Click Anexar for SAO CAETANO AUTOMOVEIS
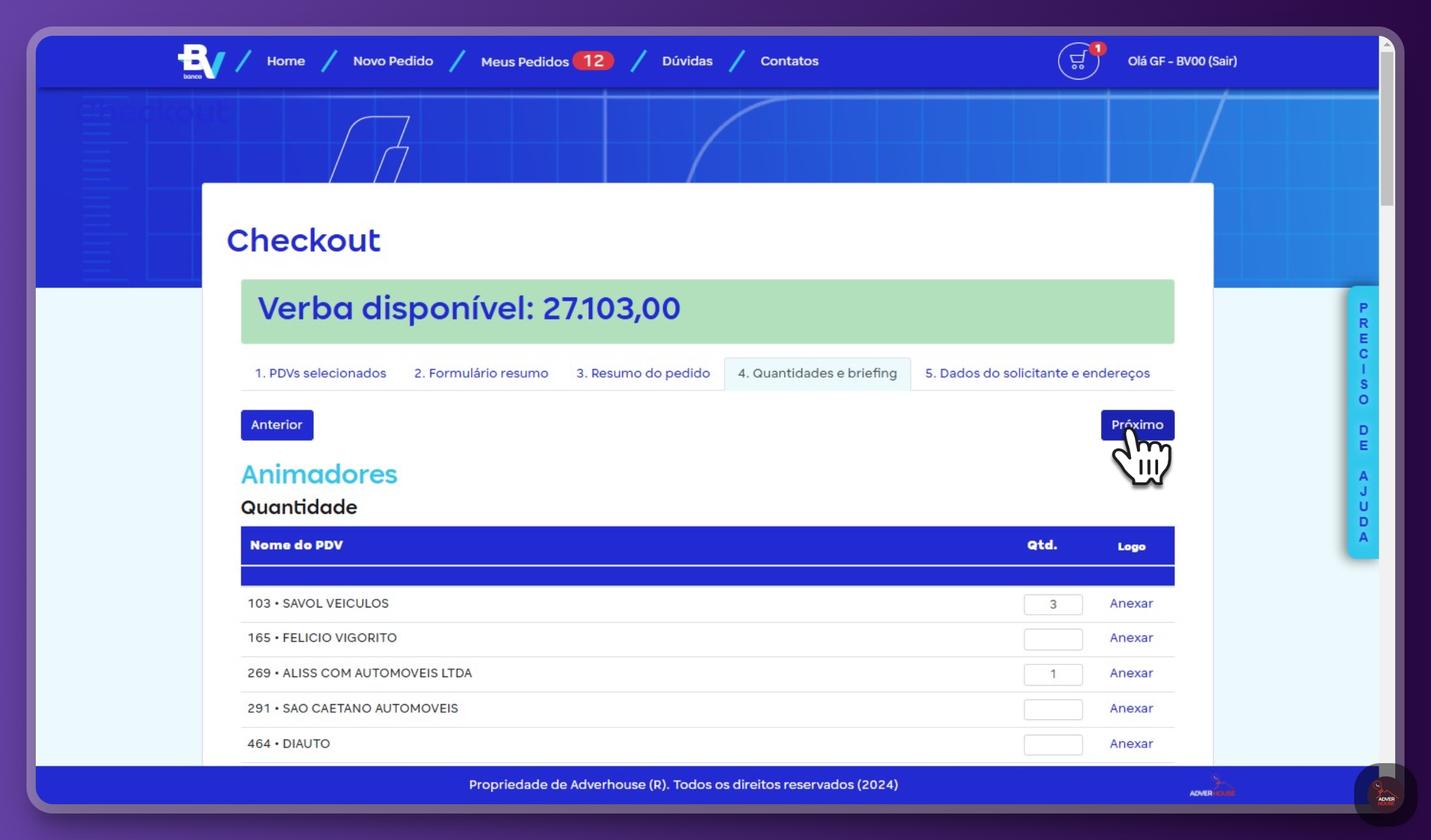This screenshot has width=1431, height=840. coord(1132,708)
